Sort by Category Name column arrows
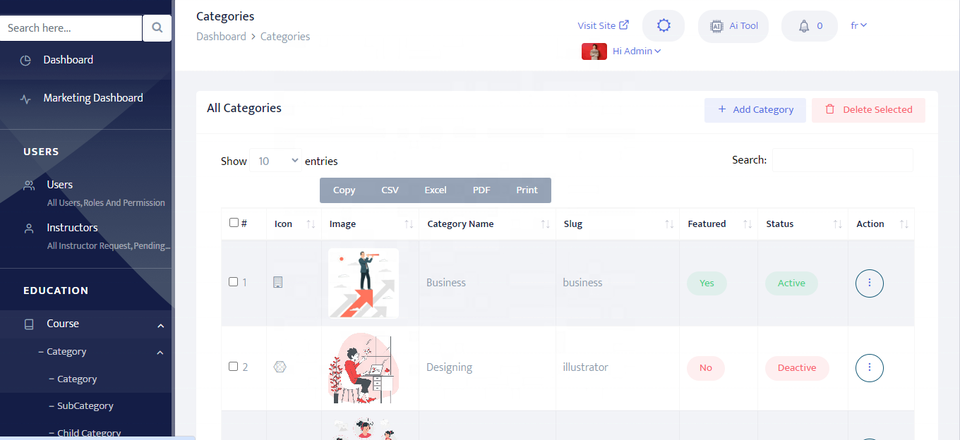This screenshot has height=440, width=960. [545, 225]
